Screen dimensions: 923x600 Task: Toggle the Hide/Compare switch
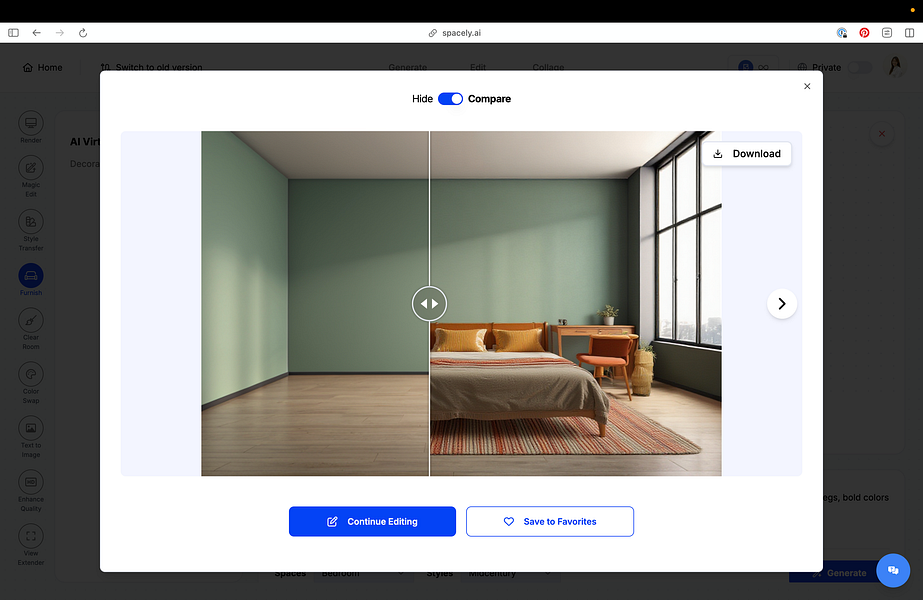450,99
